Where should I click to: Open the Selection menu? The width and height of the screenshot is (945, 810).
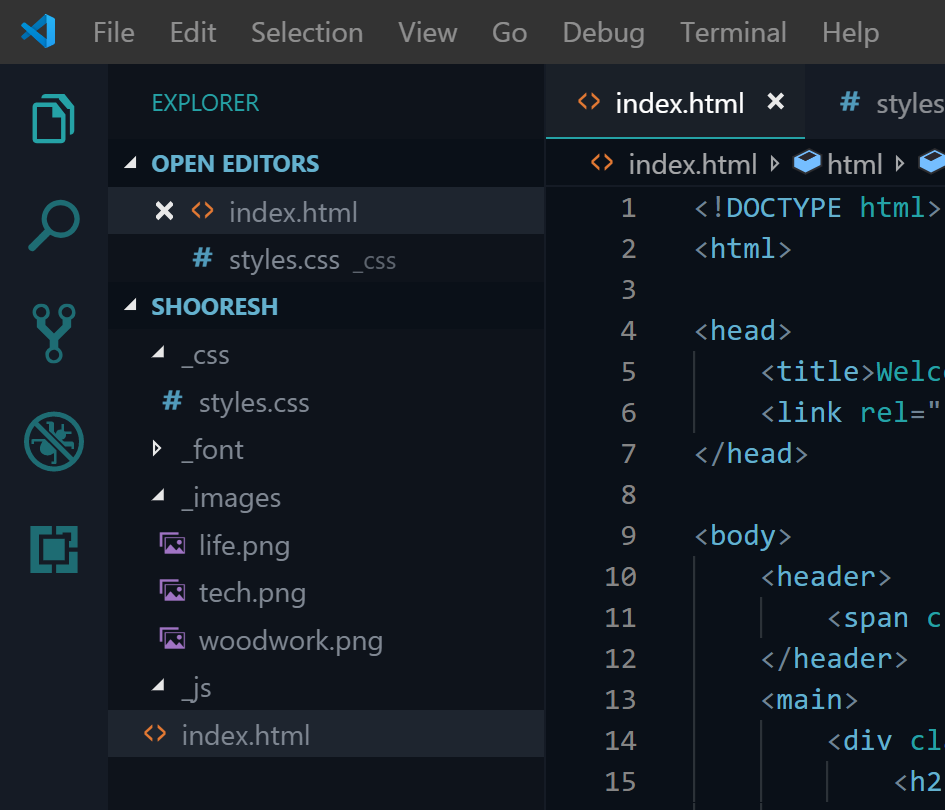(306, 32)
